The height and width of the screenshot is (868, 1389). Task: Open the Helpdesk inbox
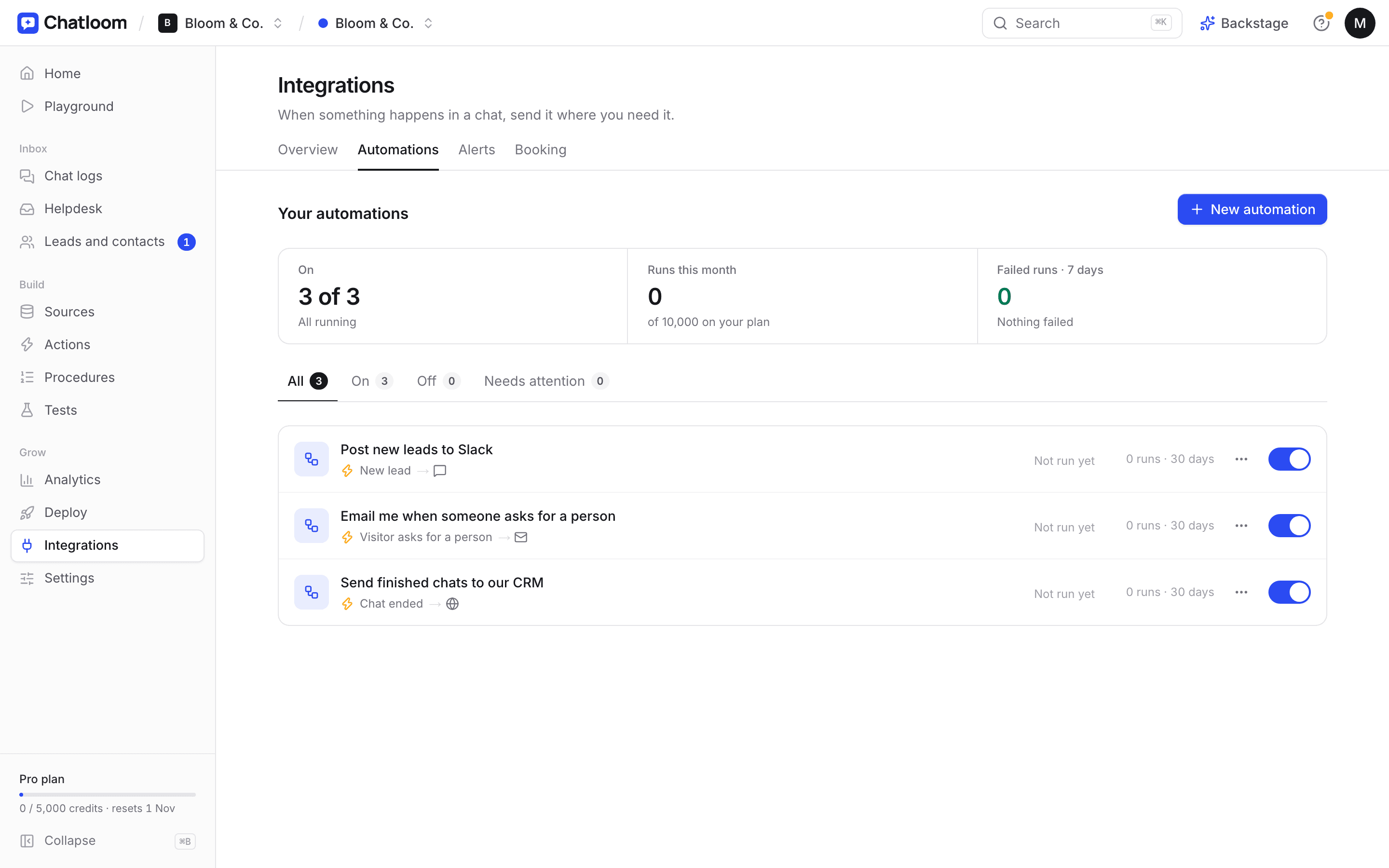[108, 208]
